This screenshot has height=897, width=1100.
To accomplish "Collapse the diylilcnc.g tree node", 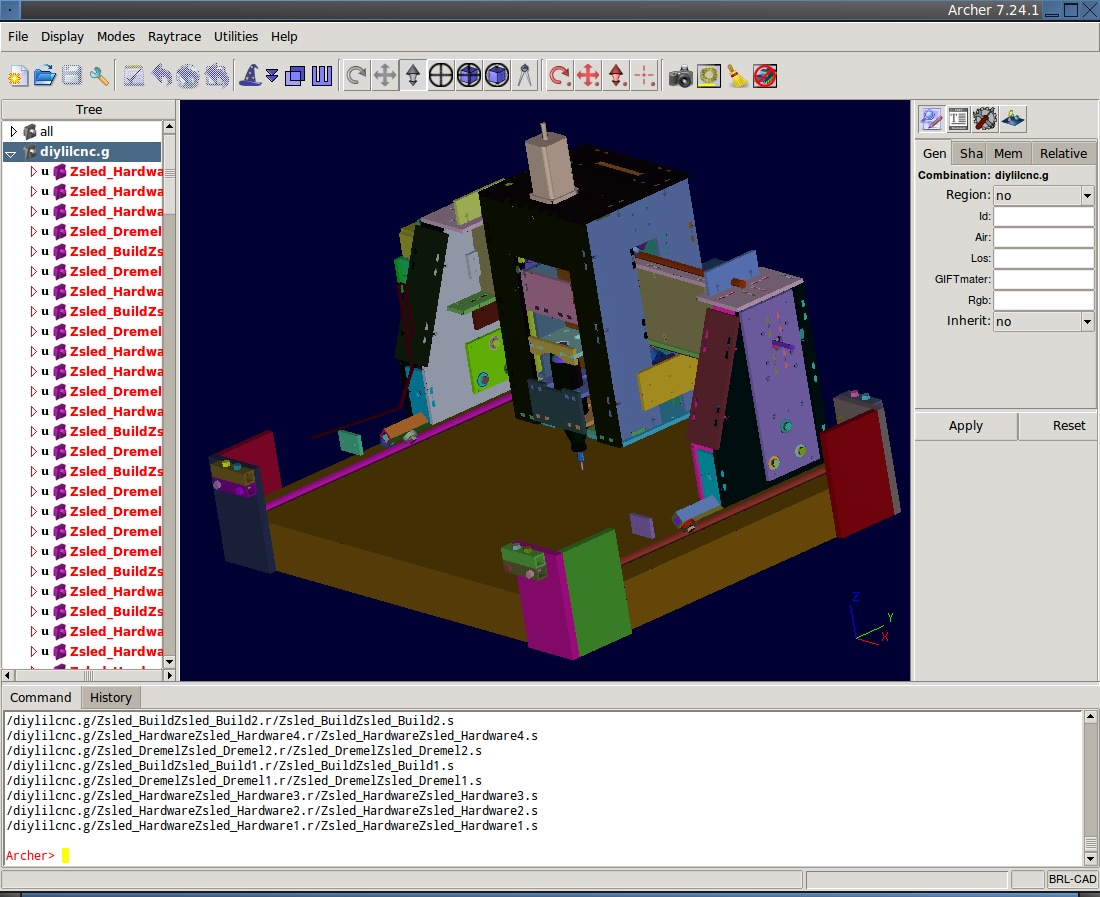I will click(11, 153).
